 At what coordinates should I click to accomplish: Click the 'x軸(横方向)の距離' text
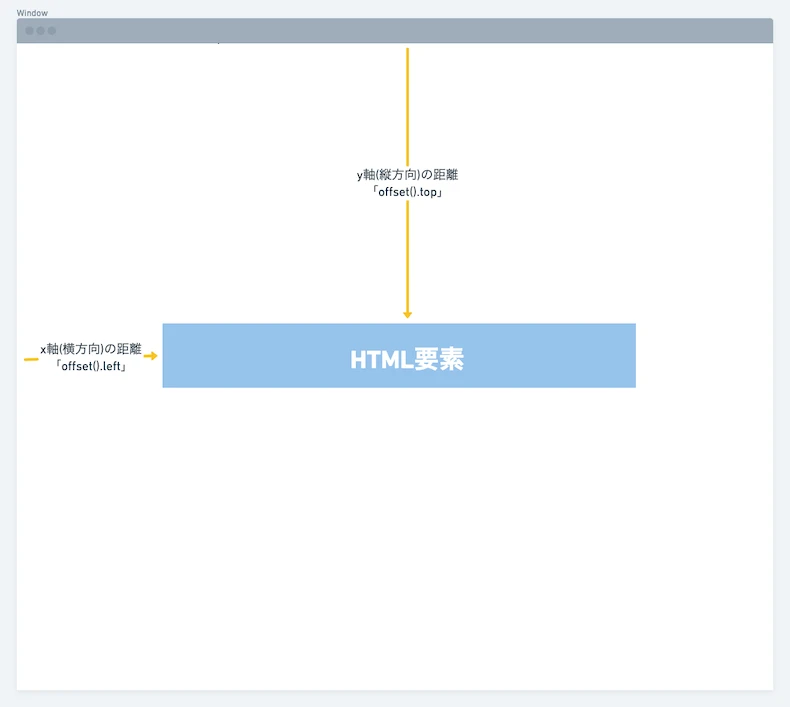(91, 349)
